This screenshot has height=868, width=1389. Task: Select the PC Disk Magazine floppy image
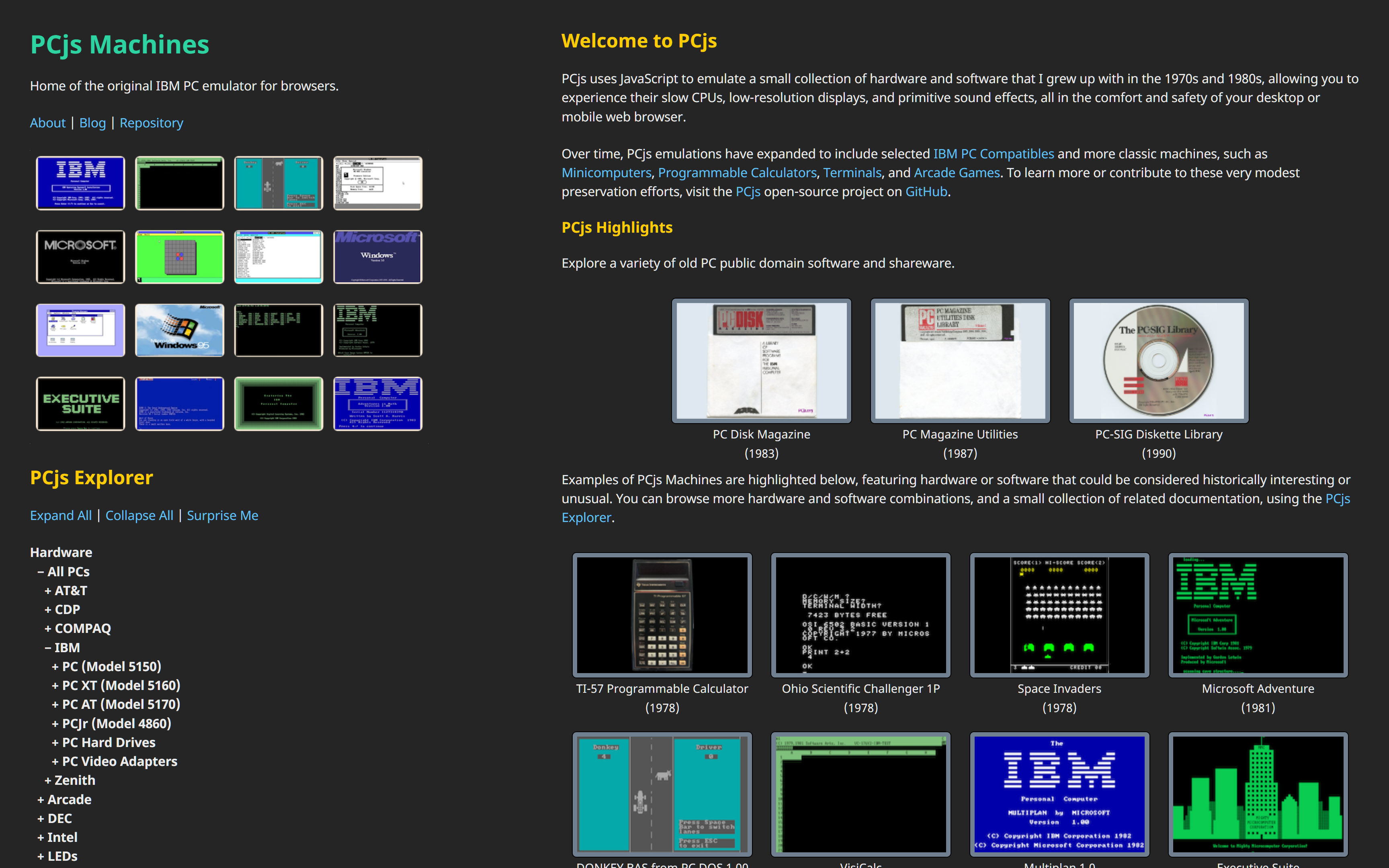coord(761,360)
